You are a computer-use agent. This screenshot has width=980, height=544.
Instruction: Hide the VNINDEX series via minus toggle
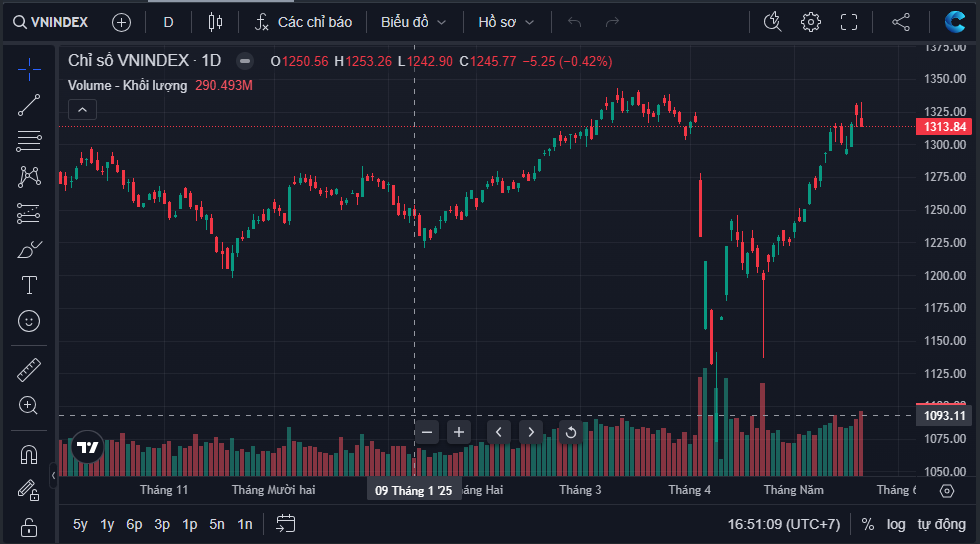(x=245, y=61)
